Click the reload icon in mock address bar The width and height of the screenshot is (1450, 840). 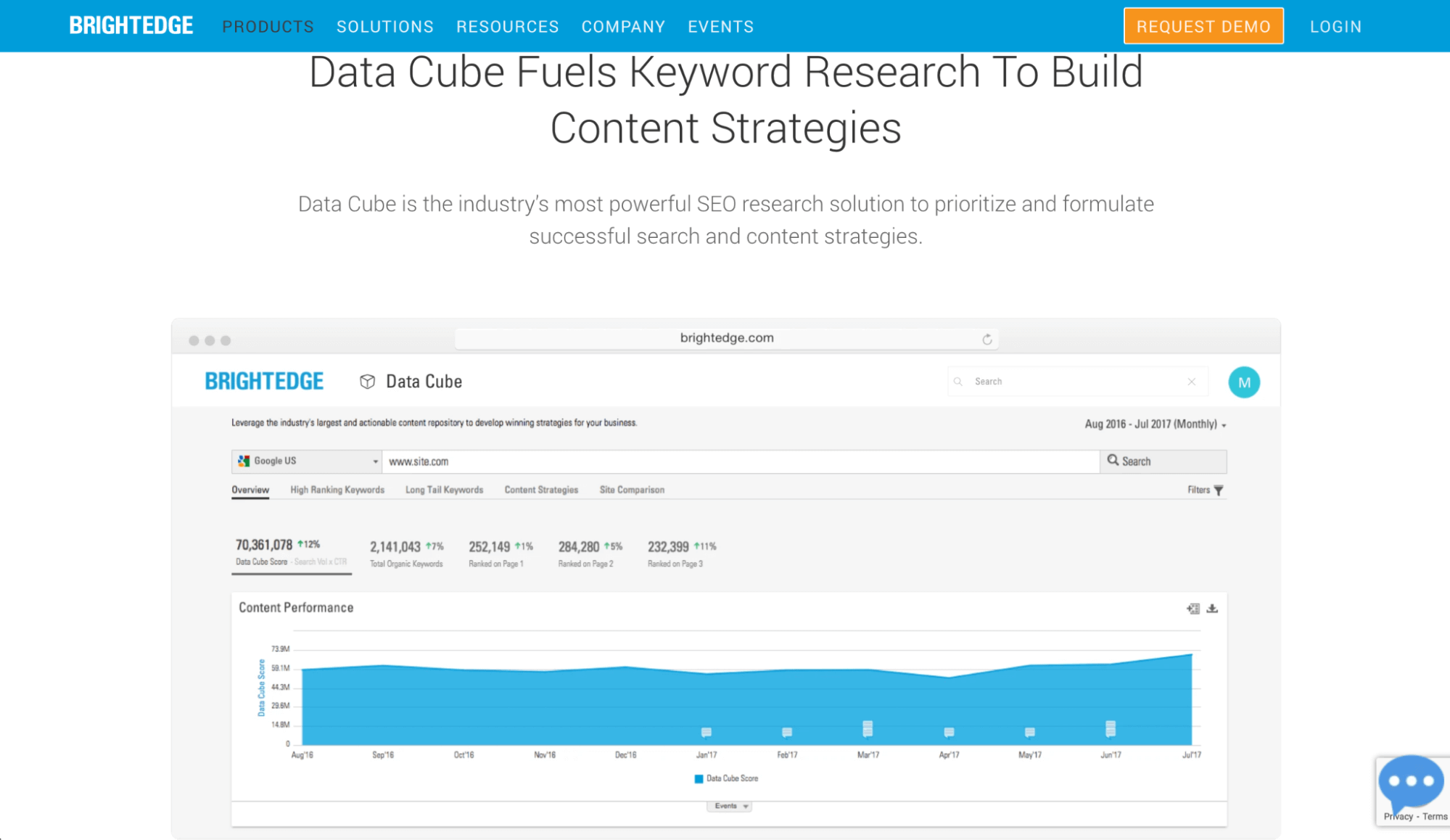[986, 339]
